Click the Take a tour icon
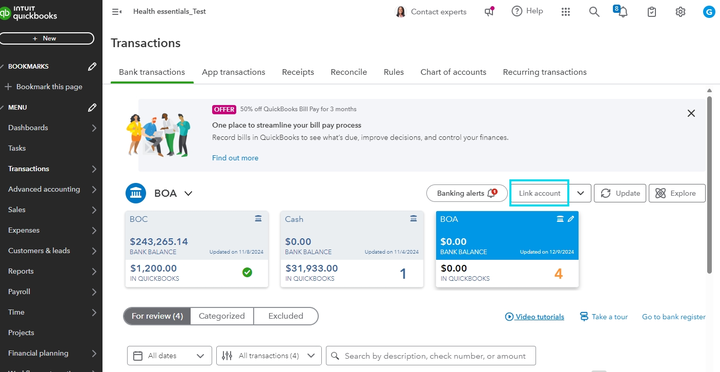Image resolution: width=720 pixels, height=372 pixels. [584, 316]
